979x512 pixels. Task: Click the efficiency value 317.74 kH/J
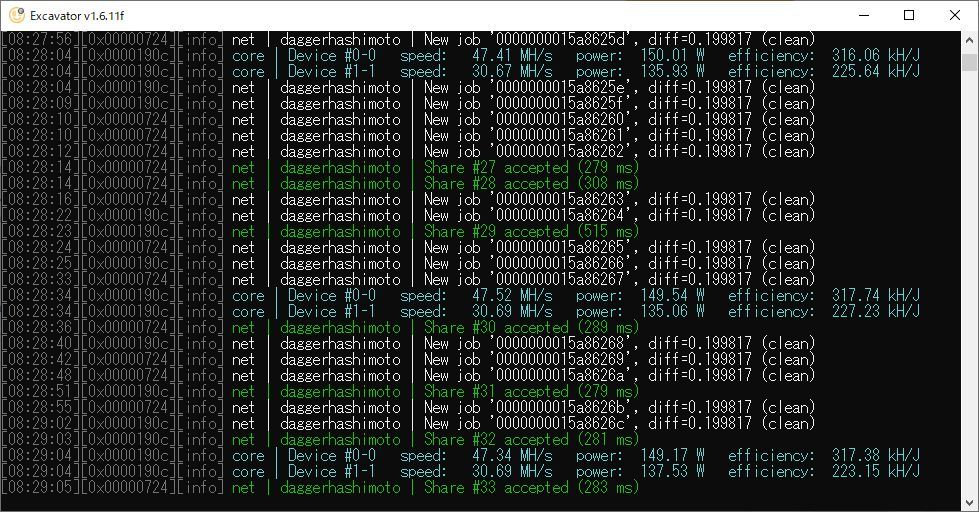[876, 295]
